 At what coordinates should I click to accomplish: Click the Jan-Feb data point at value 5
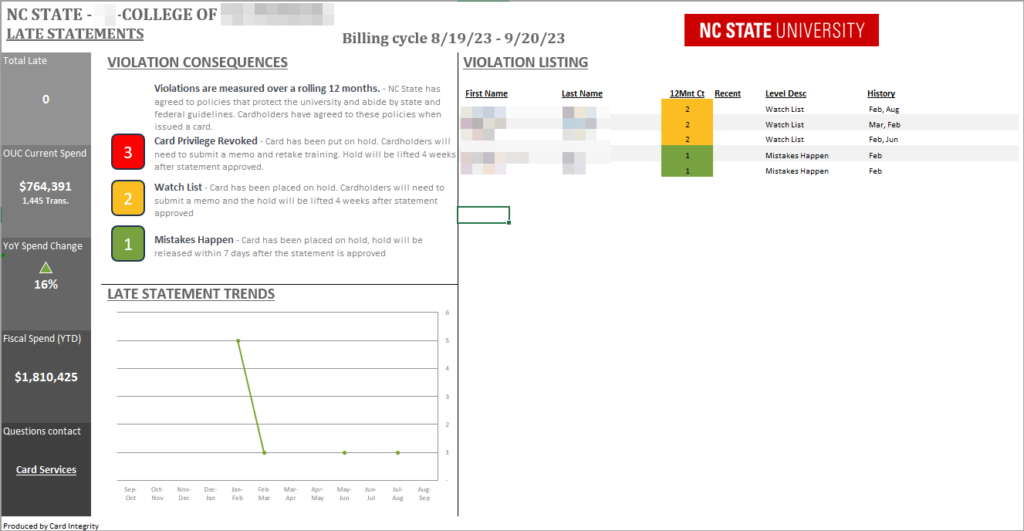tap(238, 341)
